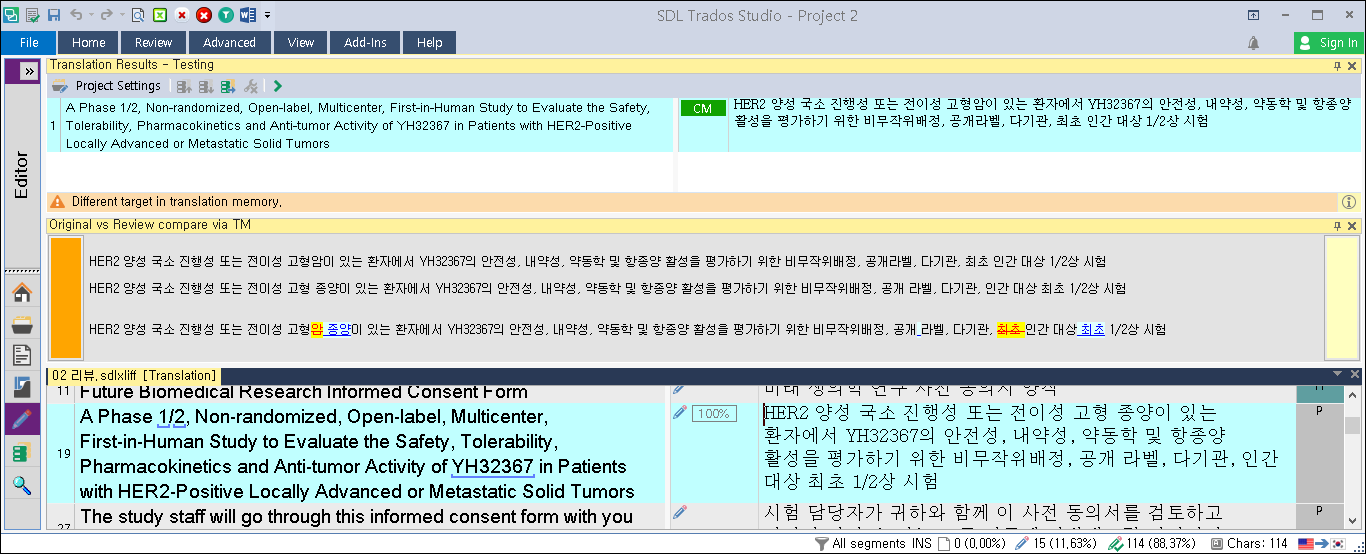Open Project Settings in Translation Results

tap(106, 86)
